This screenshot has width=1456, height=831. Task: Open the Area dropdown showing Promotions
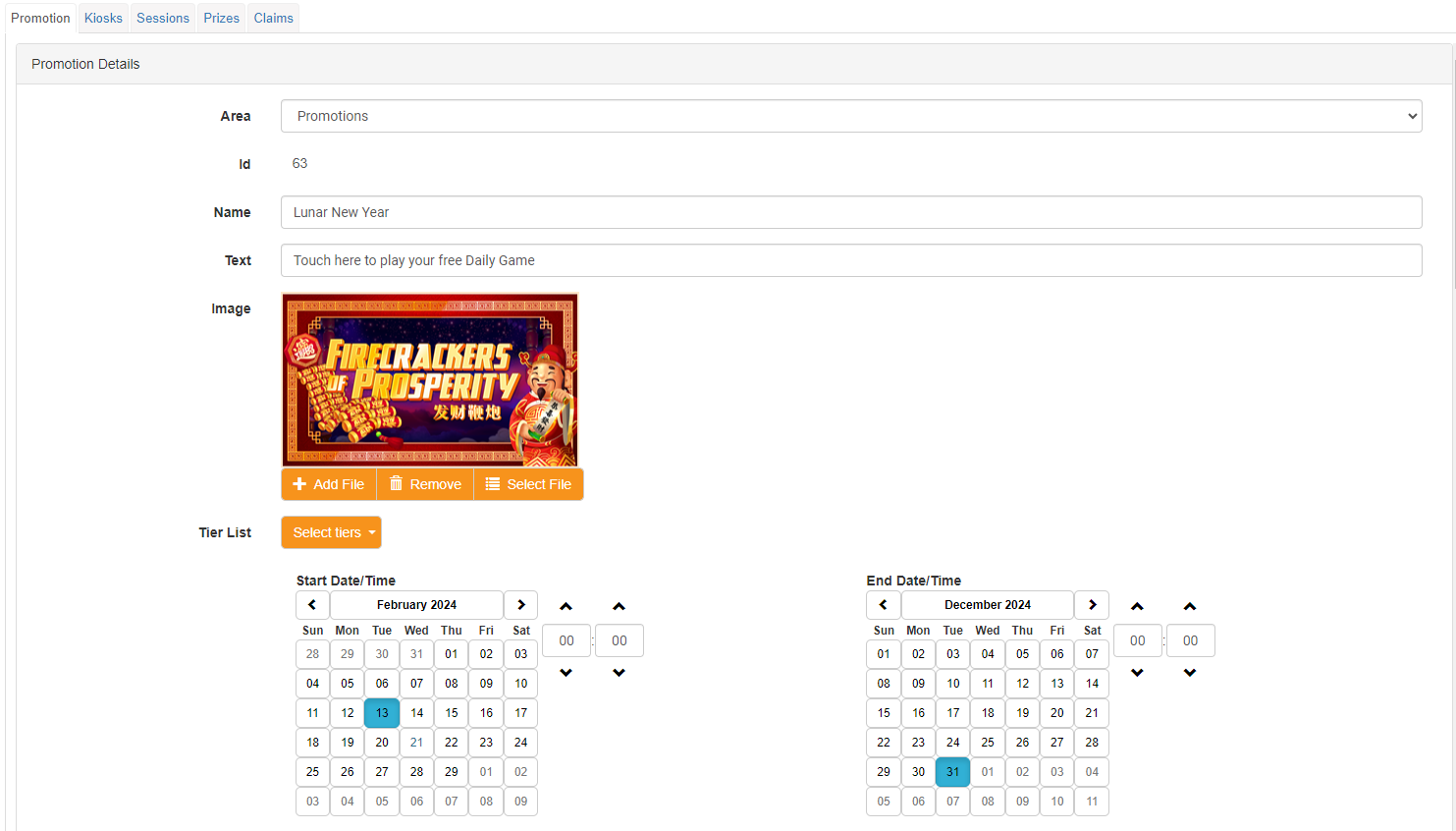click(850, 116)
